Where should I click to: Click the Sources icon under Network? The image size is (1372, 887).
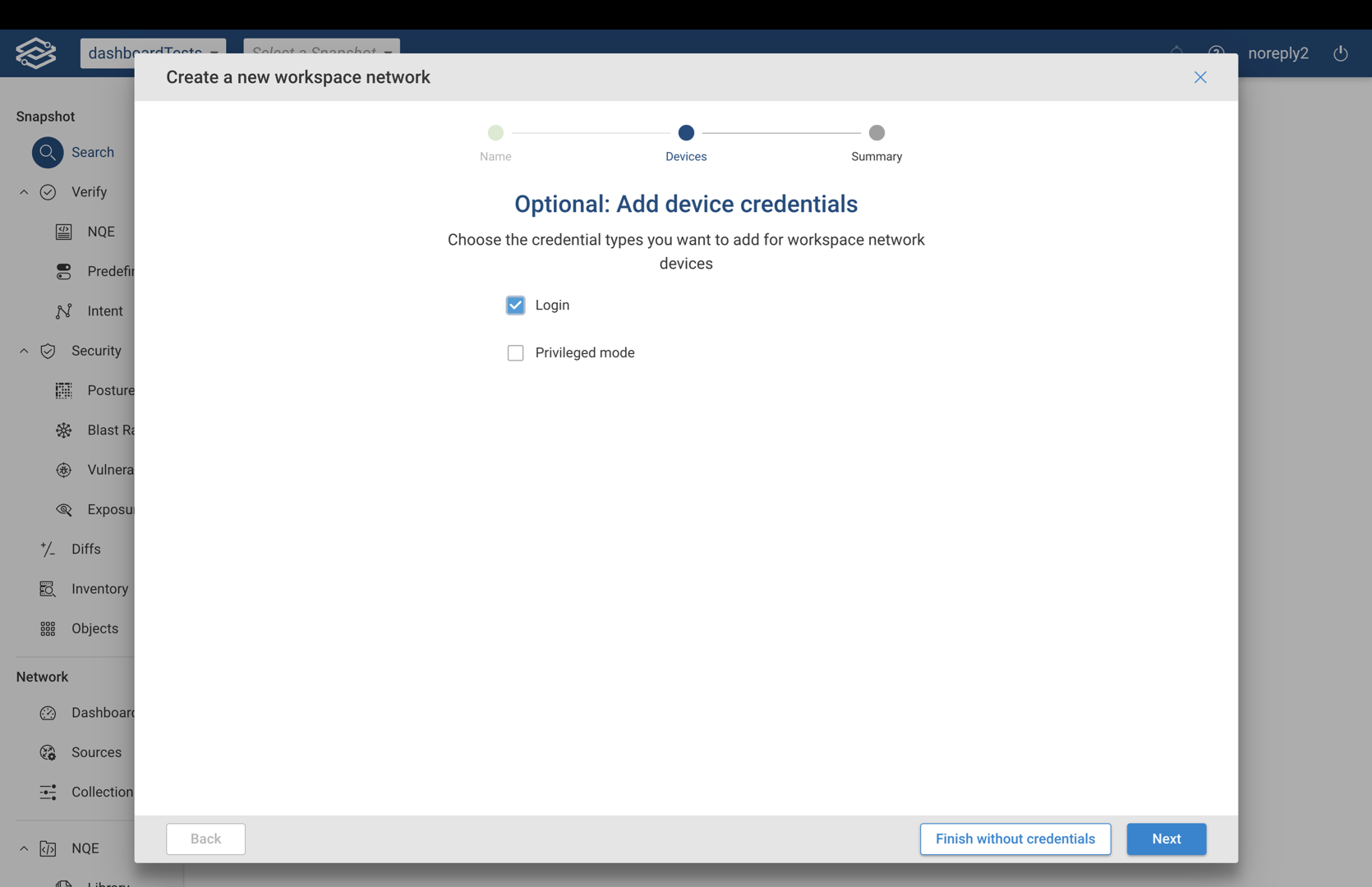pyautogui.click(x=48, y=752)
